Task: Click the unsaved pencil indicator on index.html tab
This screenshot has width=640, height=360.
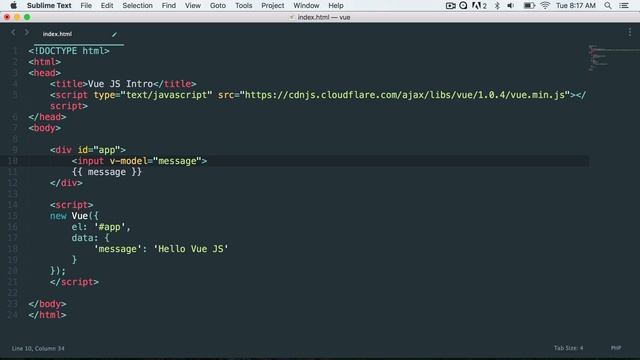Action: pyautogui.click(x=114, y=34)
